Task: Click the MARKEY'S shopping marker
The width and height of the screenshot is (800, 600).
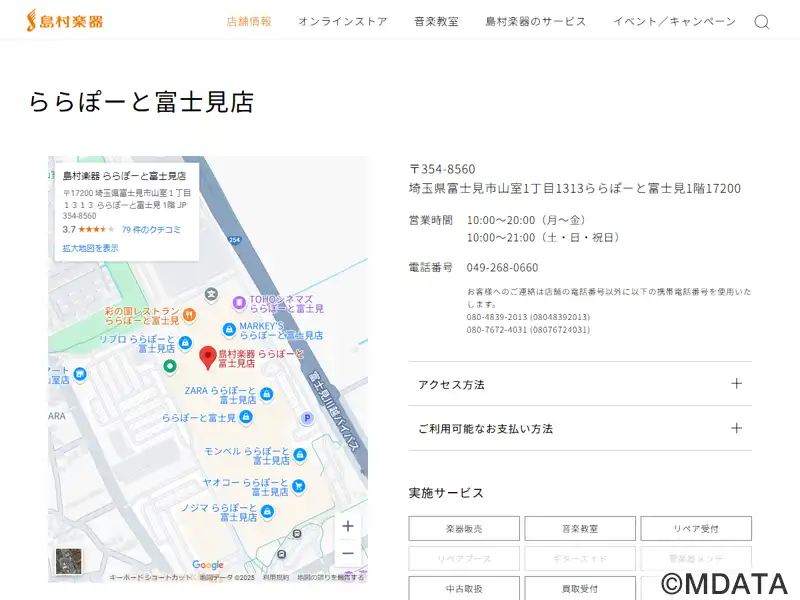Action: (229, 330)
